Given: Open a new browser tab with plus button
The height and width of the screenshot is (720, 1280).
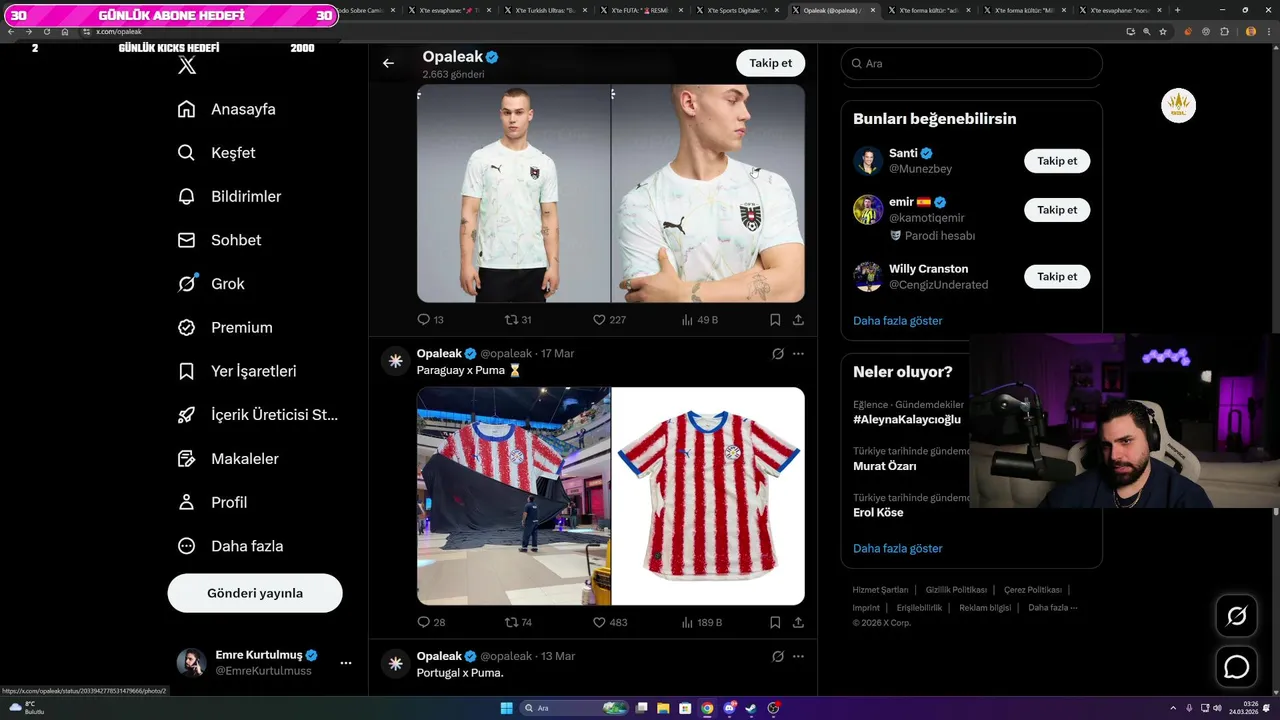Looking at the screenshot, I should click(x=1177, y=9).
